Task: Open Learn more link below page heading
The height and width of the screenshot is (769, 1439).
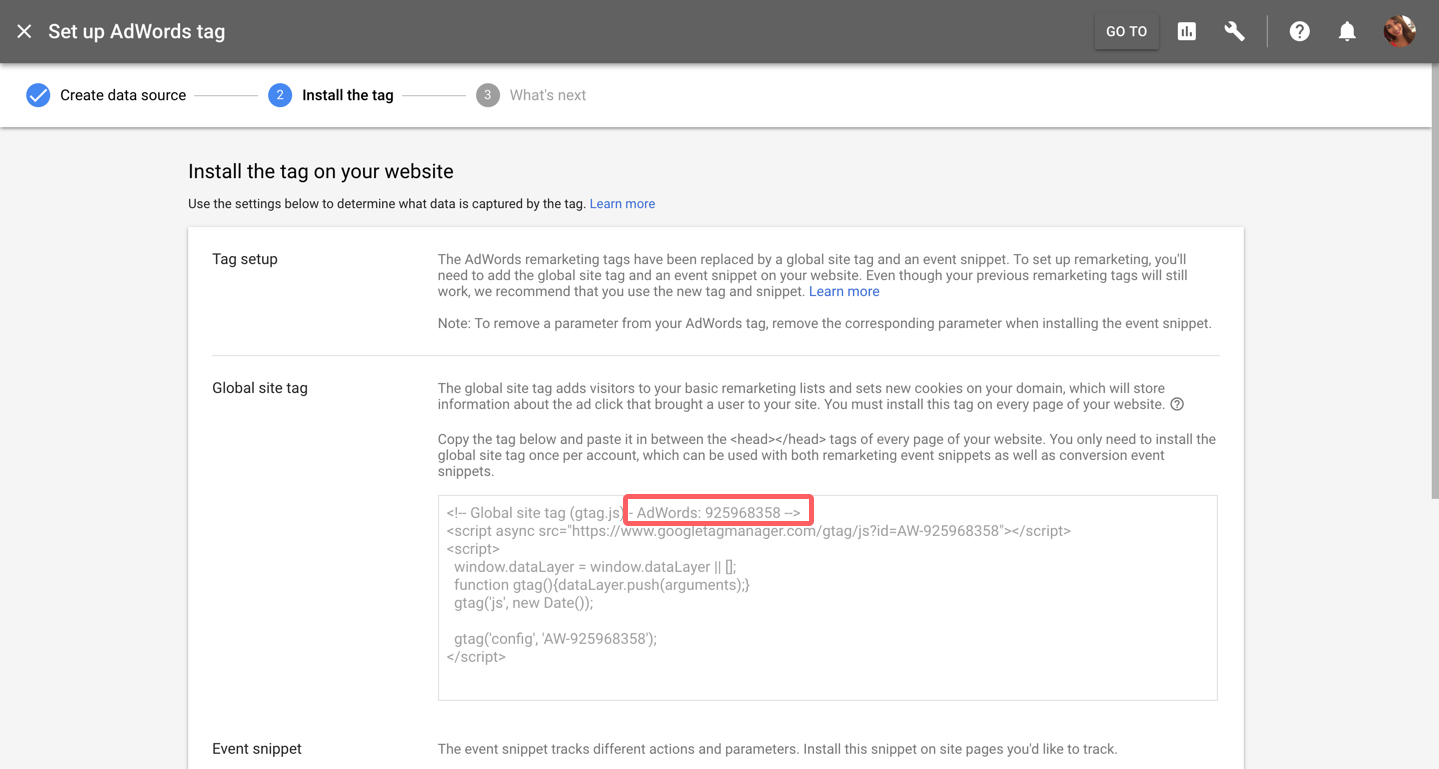Action: [622, 204]
